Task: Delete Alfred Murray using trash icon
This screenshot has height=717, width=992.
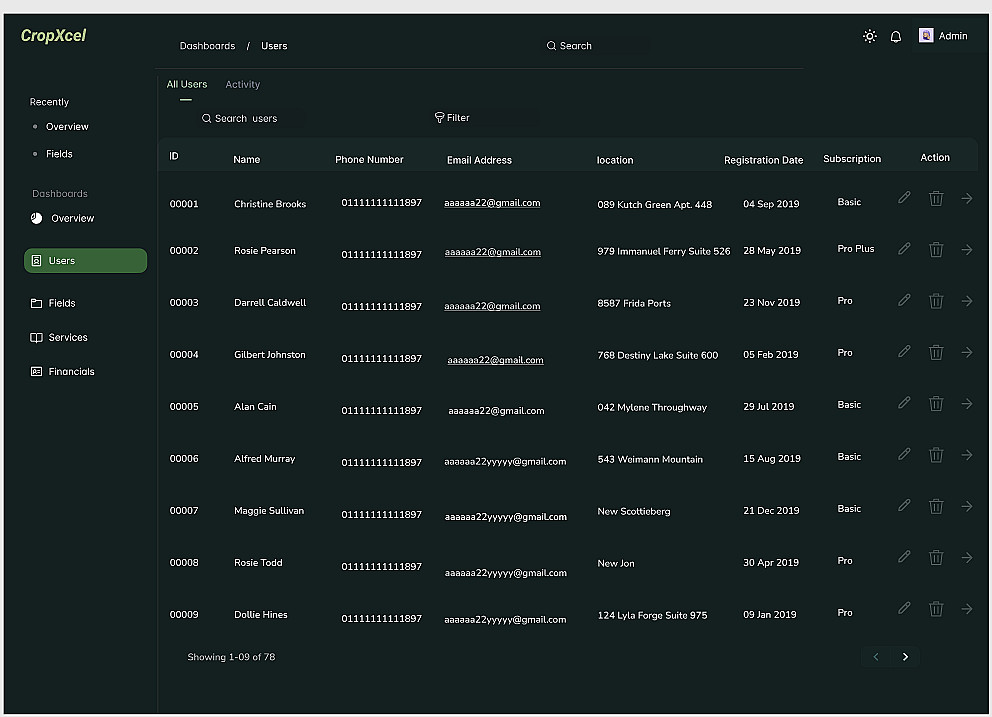Action: 936,454
